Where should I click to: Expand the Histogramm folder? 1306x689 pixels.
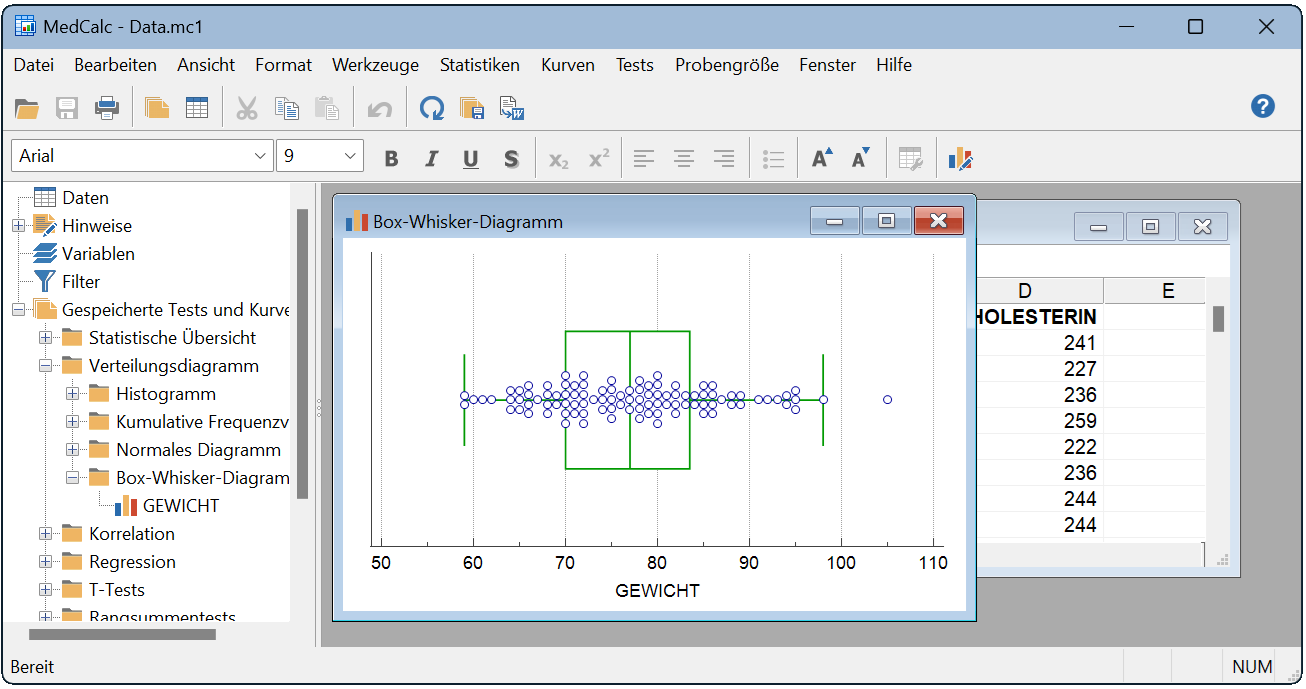coord(72,394)
